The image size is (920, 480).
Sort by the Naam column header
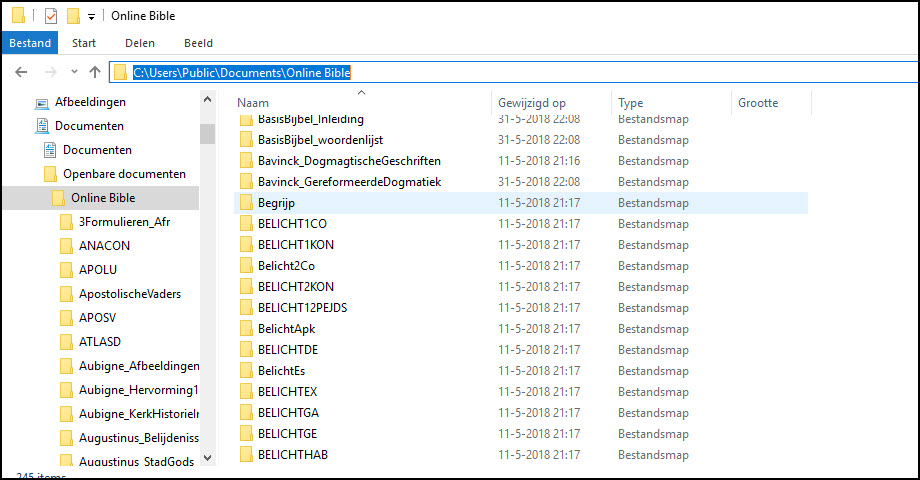[253, 103]
